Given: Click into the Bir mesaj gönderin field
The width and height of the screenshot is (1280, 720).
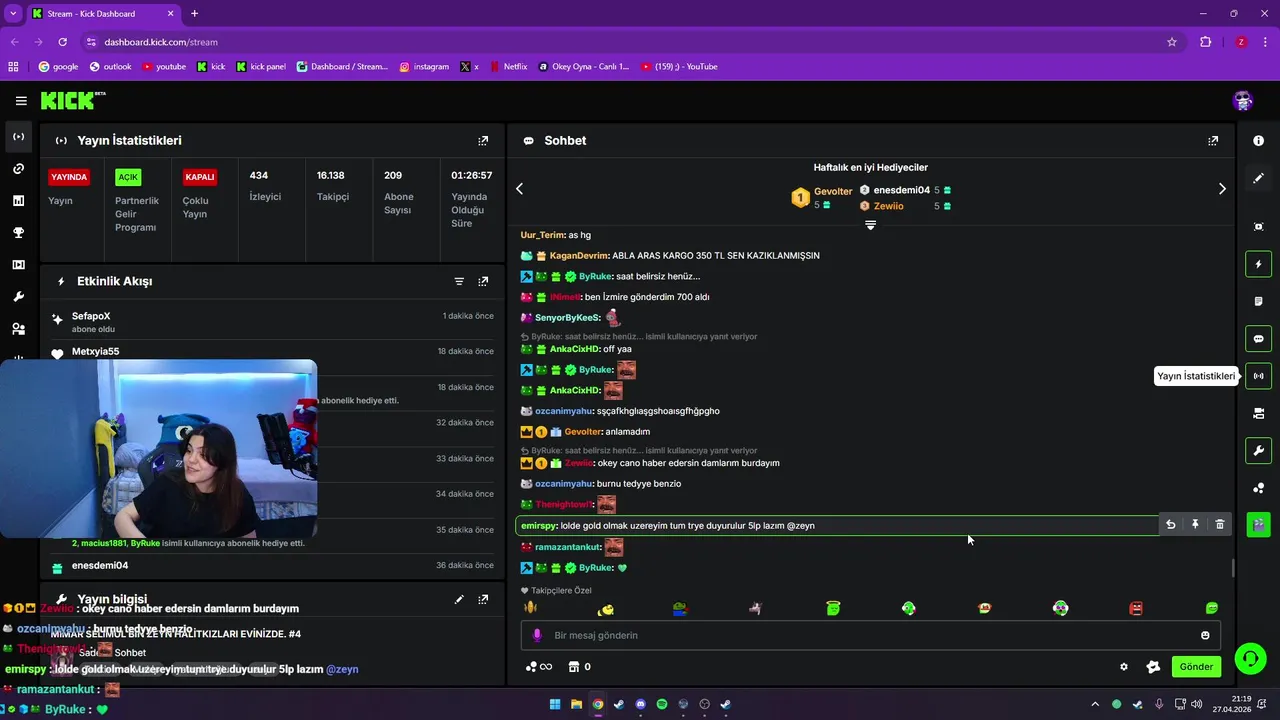Looking at the screenshot, I should 870,635.
